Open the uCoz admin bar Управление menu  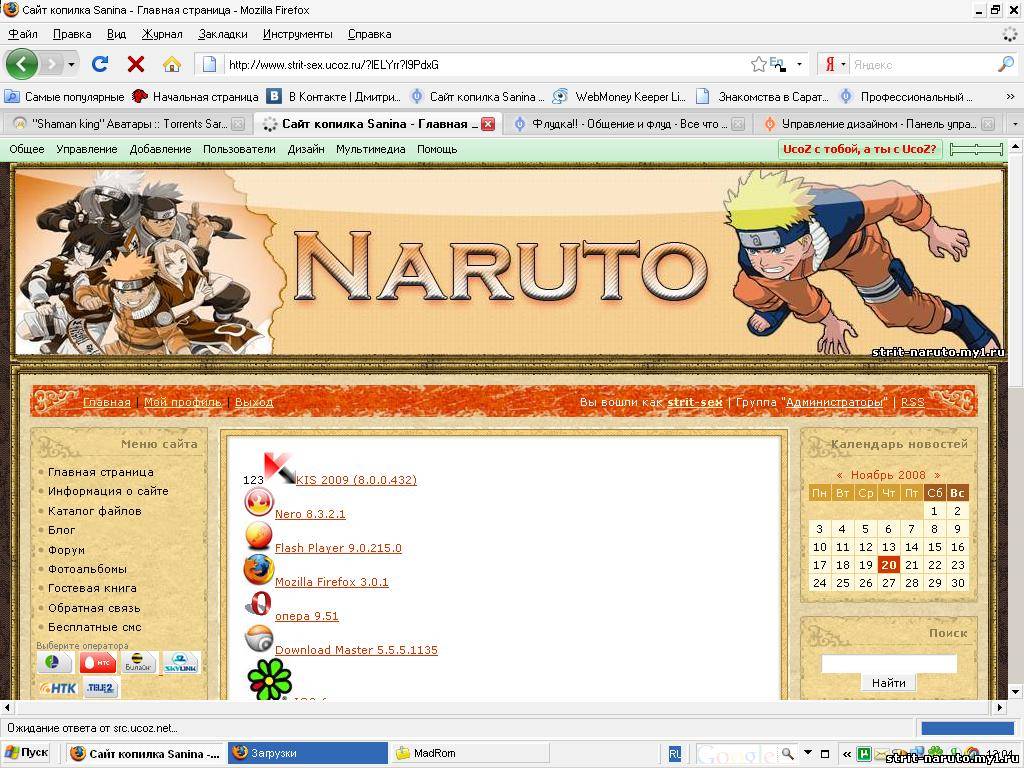(87, 149)
